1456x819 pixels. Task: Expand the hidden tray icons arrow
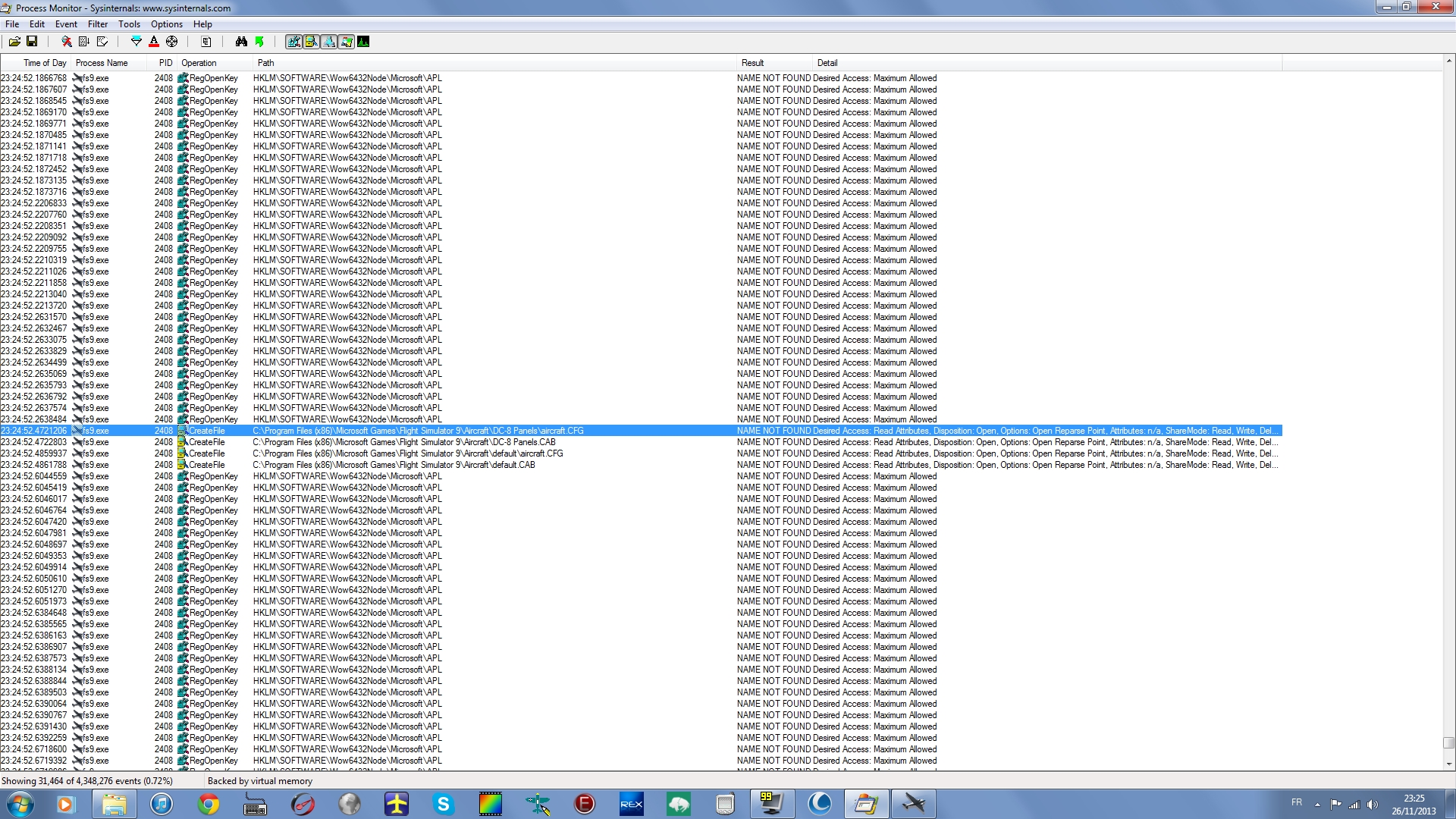coord(1317,805)
